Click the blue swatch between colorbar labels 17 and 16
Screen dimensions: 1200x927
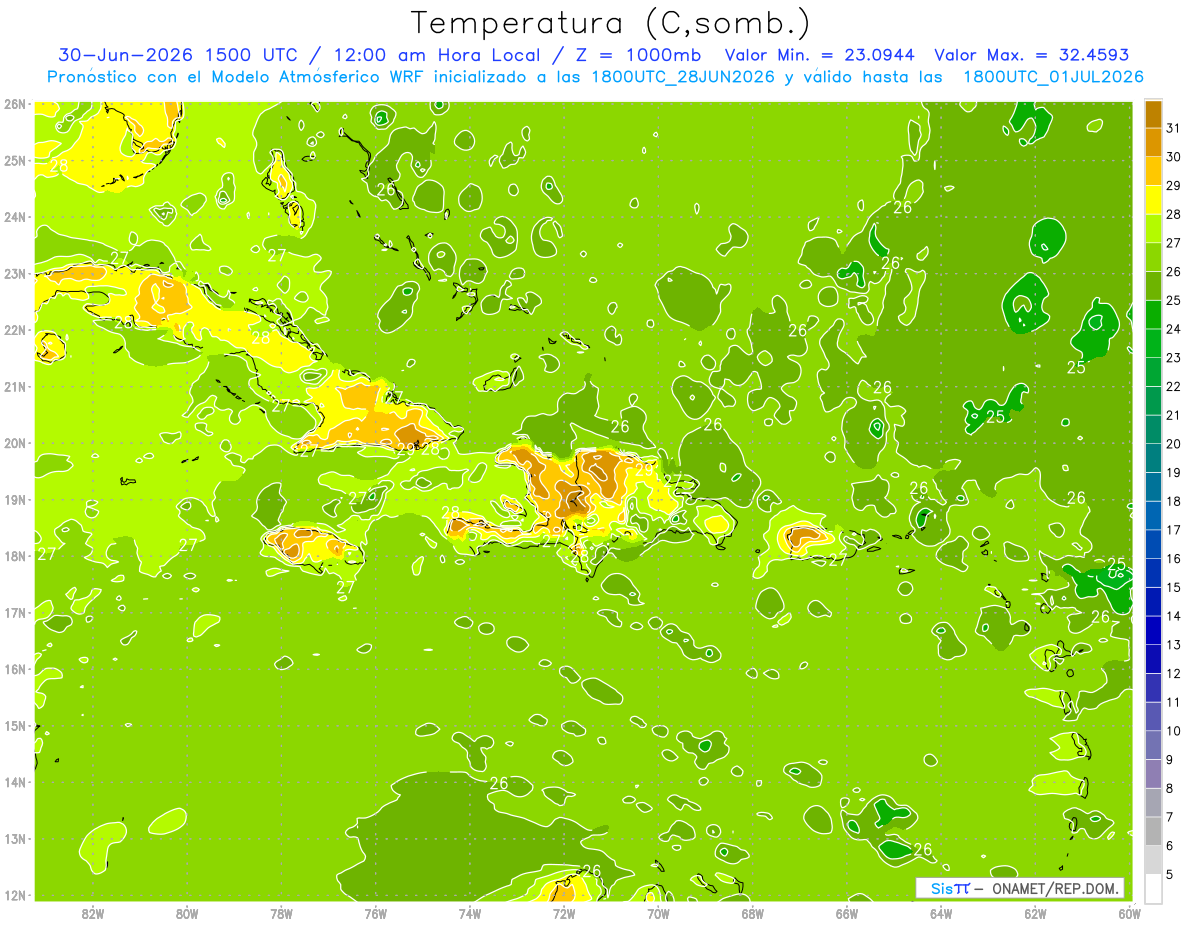1153,544
